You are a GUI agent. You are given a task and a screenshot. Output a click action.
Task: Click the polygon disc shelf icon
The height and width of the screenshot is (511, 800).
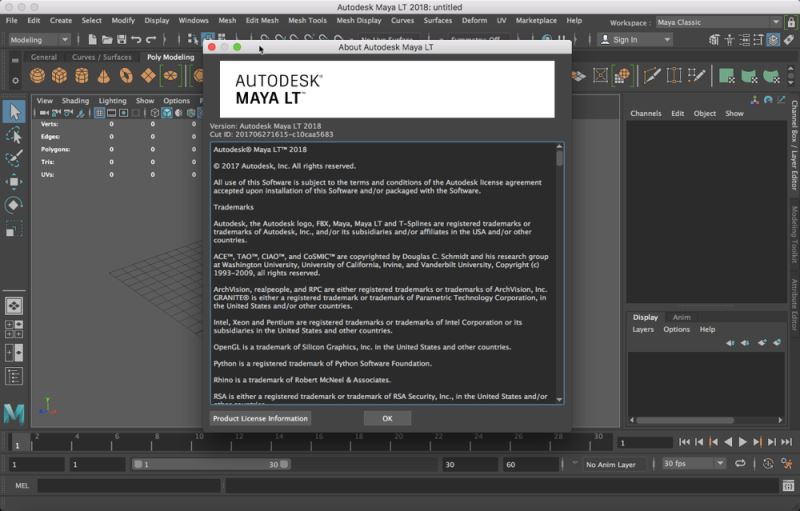click(x=170, y=76)
